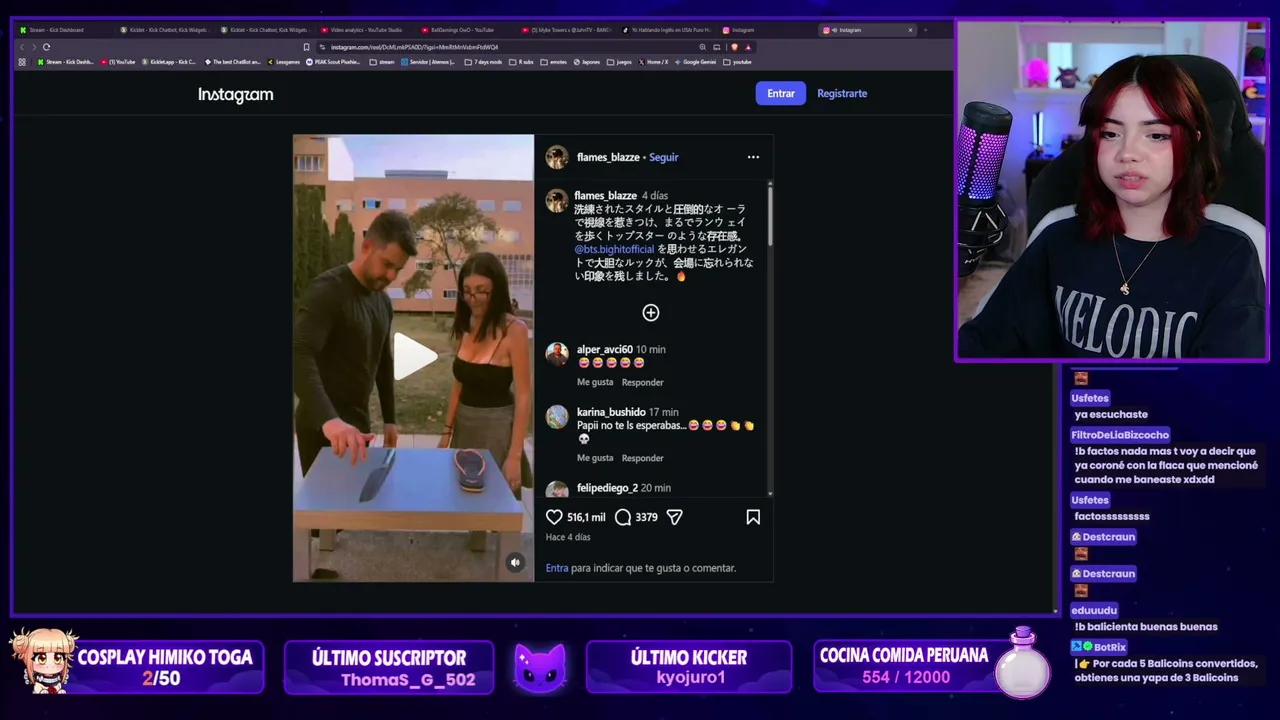Like the reel with the heart icon
Screen dimensions: 1280x720
coord(554,517)
